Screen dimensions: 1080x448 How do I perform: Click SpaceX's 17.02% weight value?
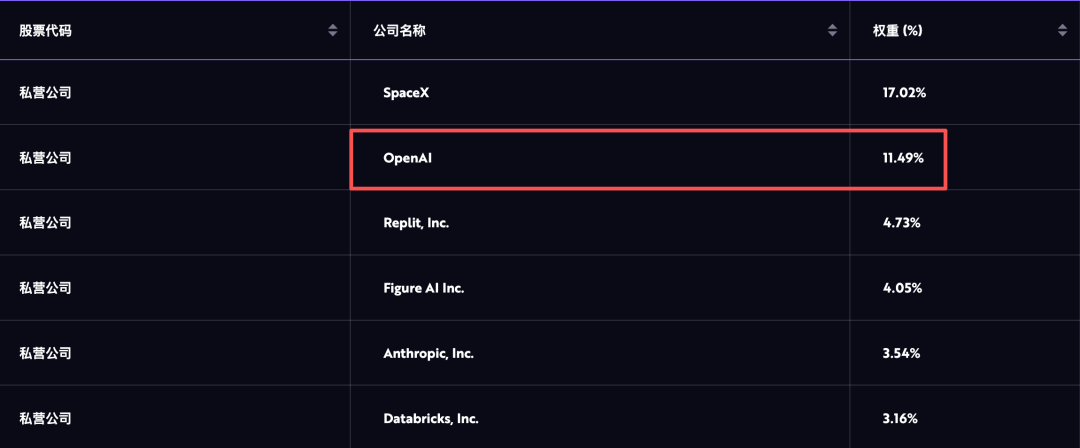click(x=904, y=93)
